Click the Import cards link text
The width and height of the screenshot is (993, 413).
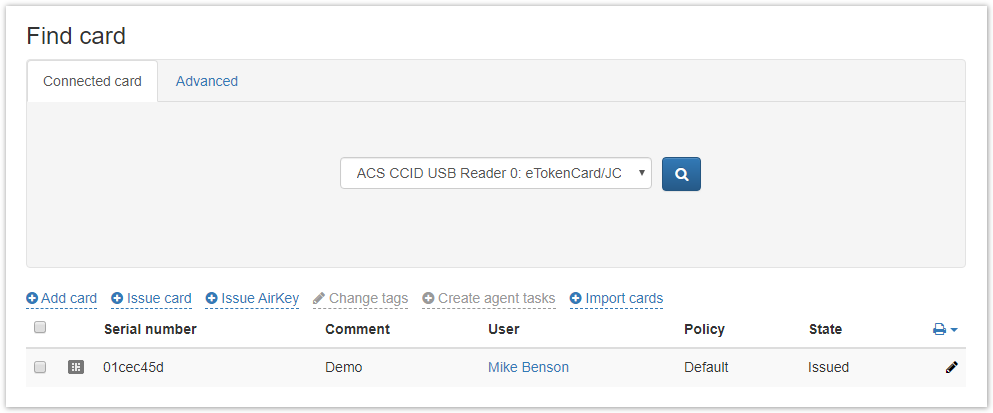point(624,298)
